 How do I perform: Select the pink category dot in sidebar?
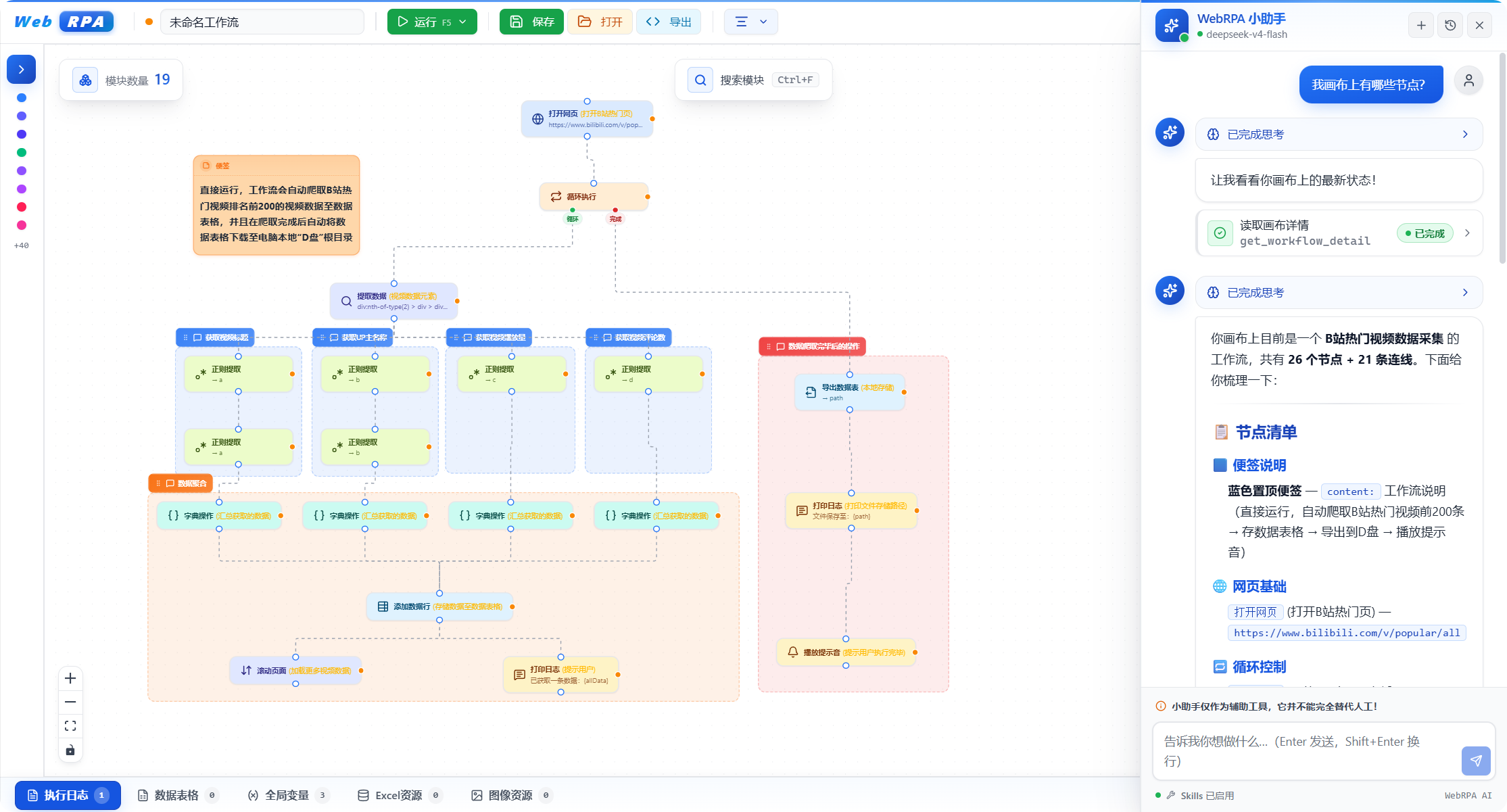[22, 225]
